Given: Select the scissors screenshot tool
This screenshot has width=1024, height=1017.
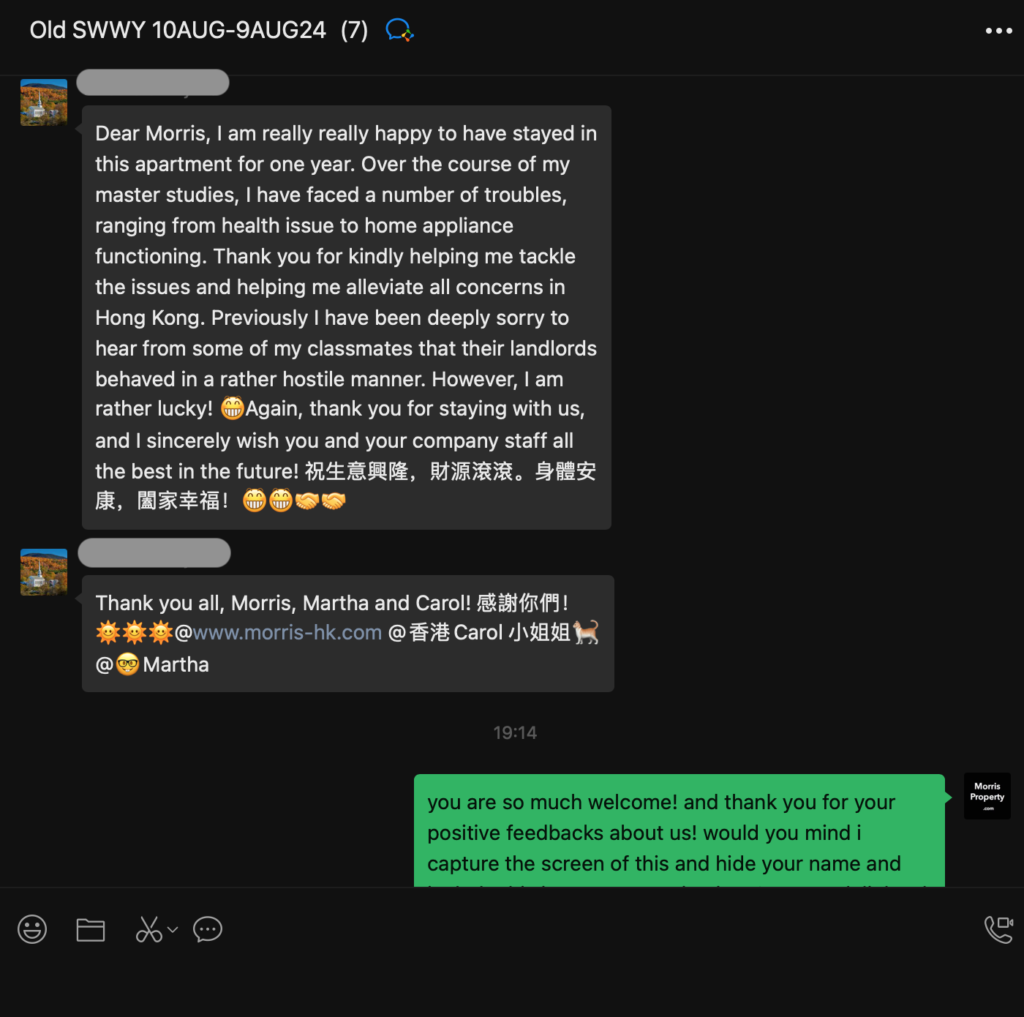Looking at the screenshot, I should (149, 929).
